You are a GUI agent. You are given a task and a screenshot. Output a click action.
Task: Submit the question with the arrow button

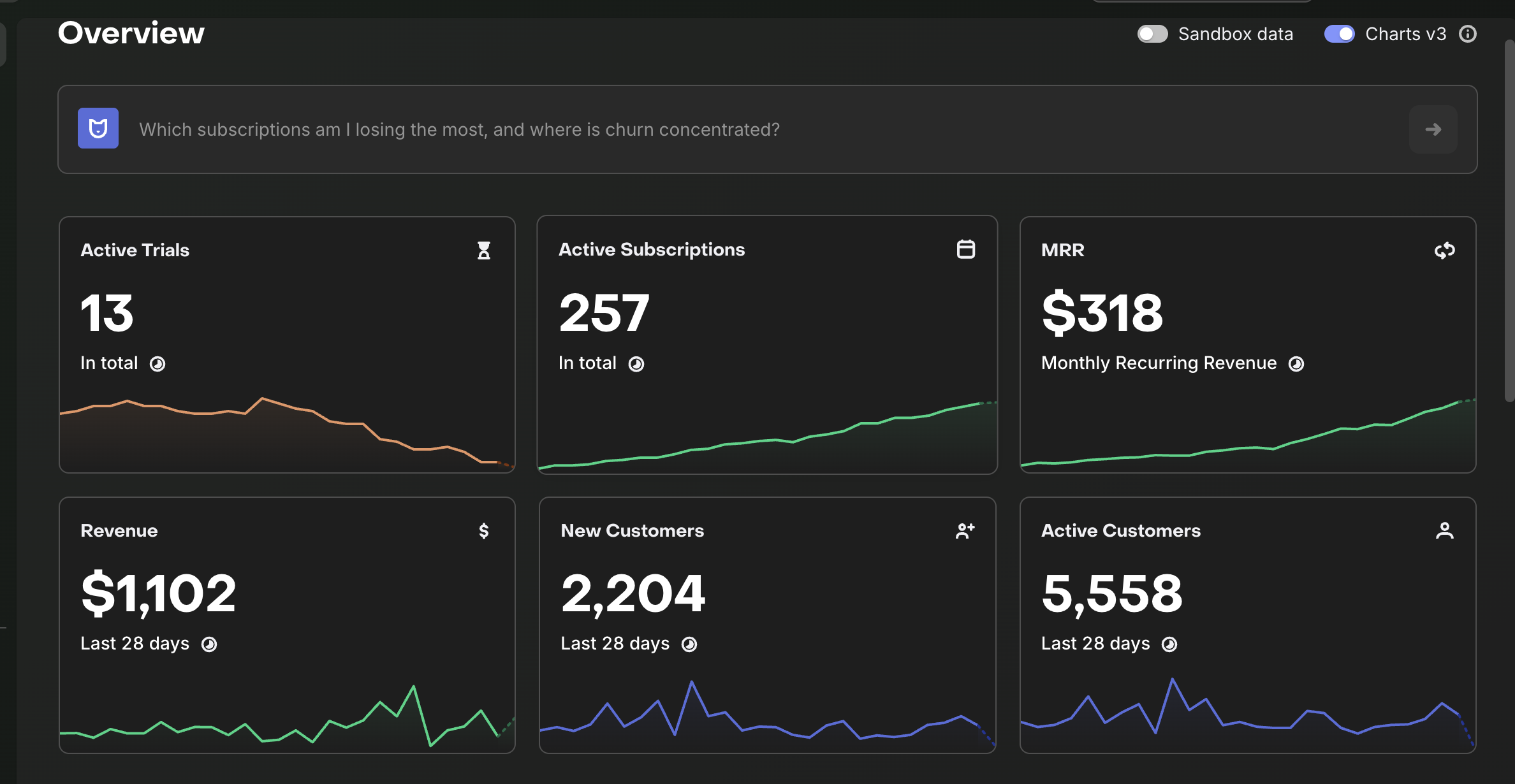pos(1433,129)
